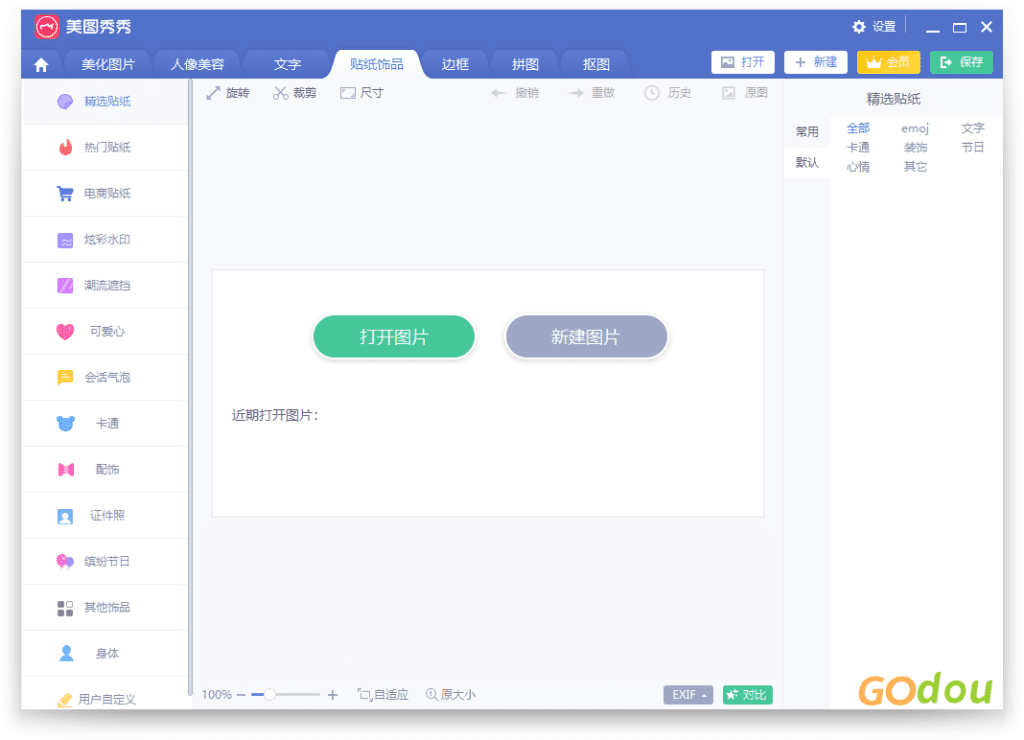Open the EXIF dropdown
The height and width of the screenshot is (740, 1024).
(x=688, y=694)
